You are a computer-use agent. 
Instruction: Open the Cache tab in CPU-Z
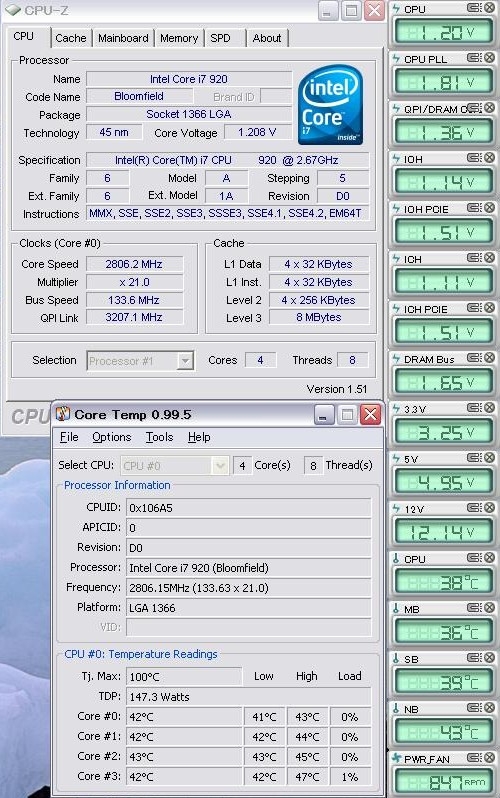tap(71, 38)
